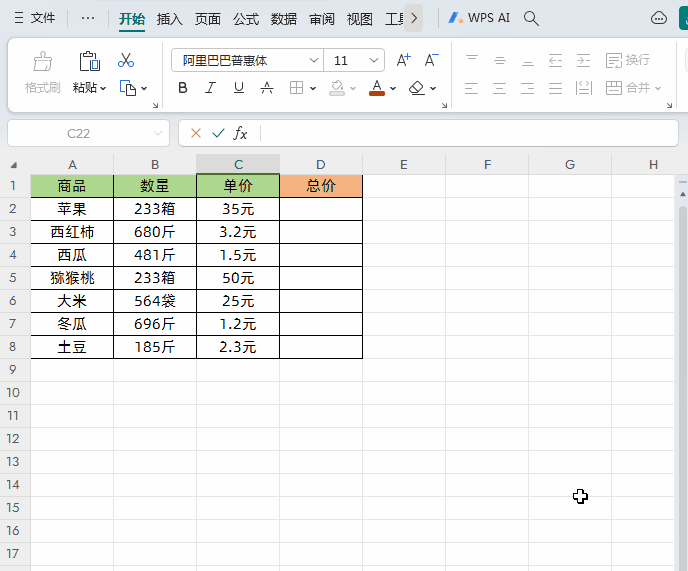Switch to the 审阅 tab
The width and height of the screenshot is (688, 571).
point(322,19)
